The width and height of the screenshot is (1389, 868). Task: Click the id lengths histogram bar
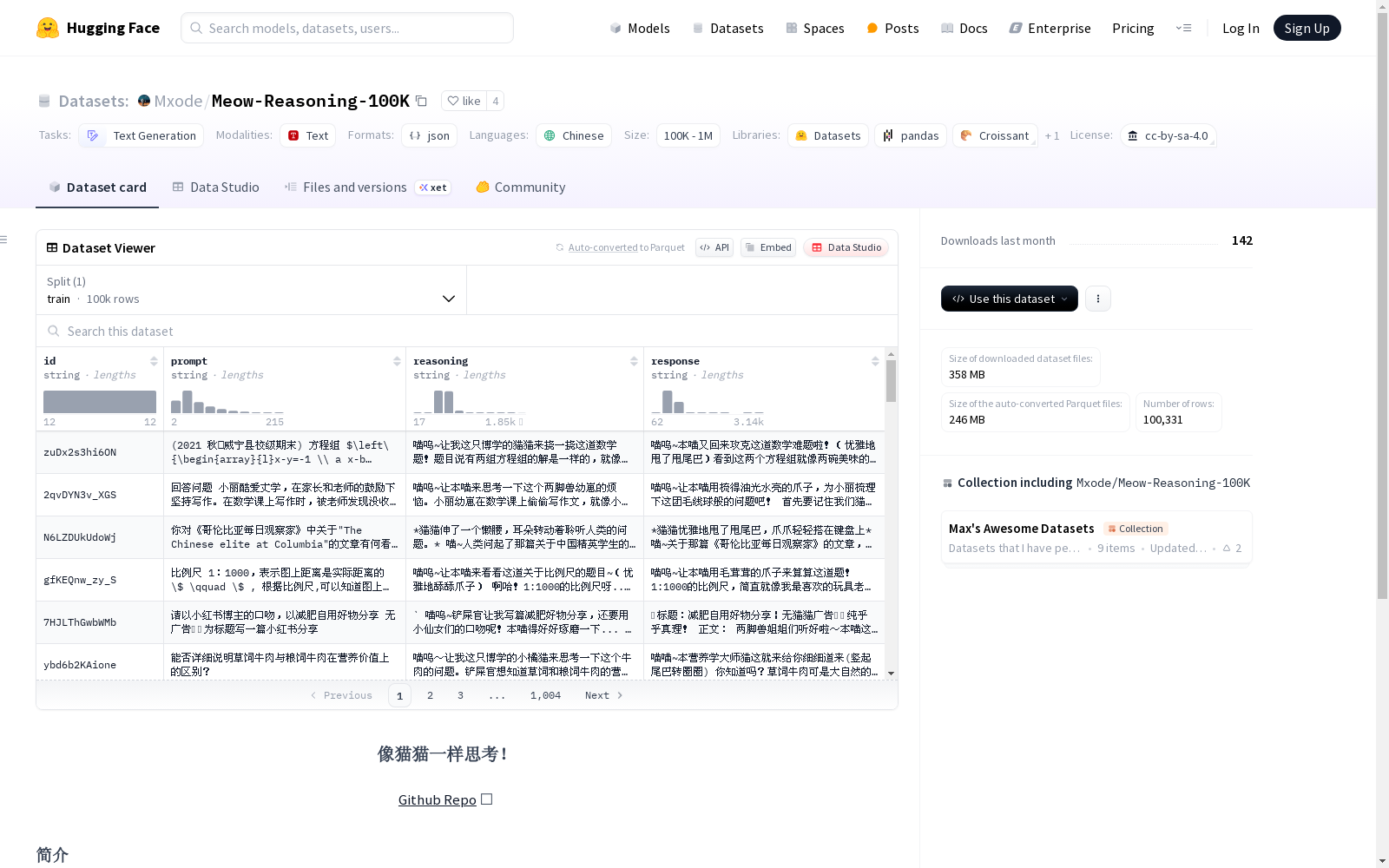[x=100, y=402]
